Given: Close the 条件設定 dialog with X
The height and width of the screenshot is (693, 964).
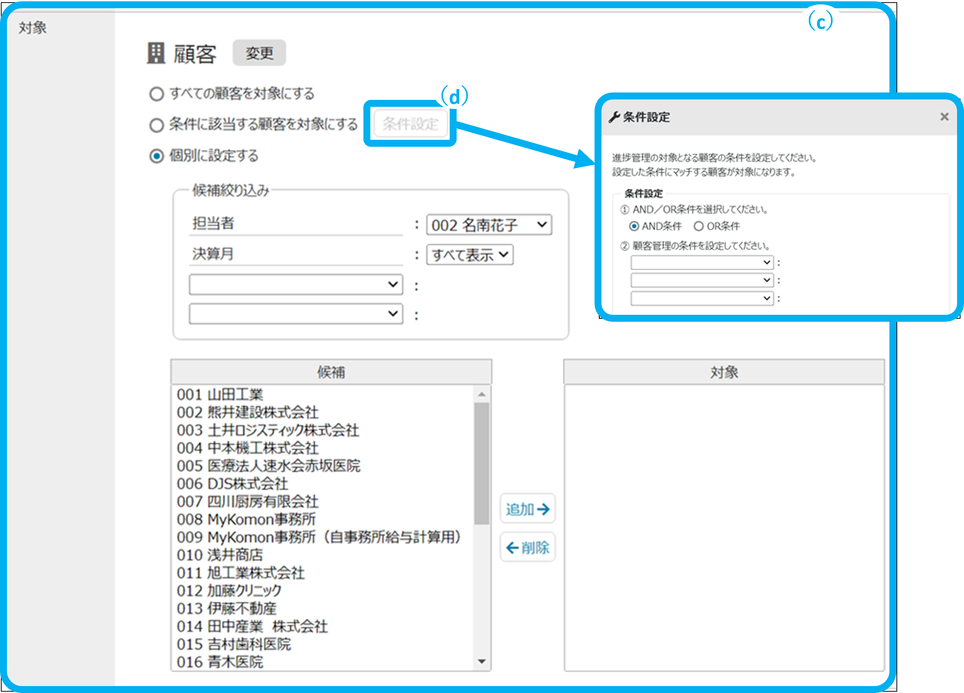Looking at the screenshot, I should tap(944, 117).
